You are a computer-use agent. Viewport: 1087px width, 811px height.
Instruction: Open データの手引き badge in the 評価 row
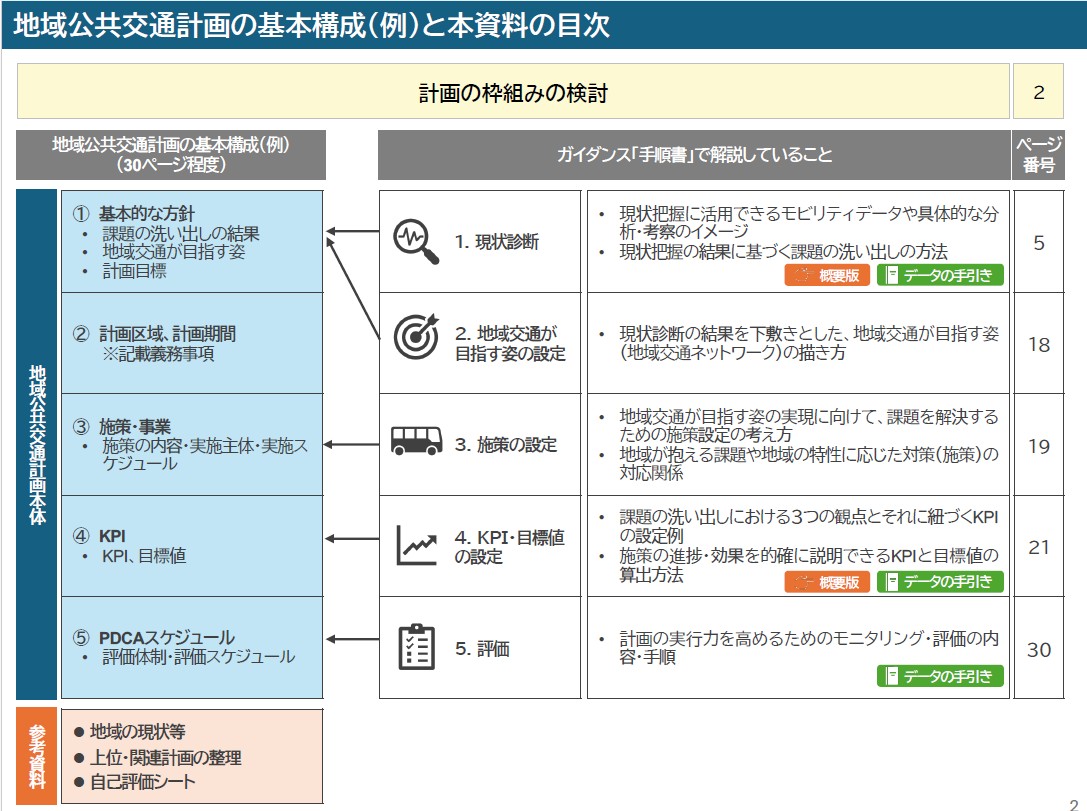pyautogui.click(x=940, y=677)
